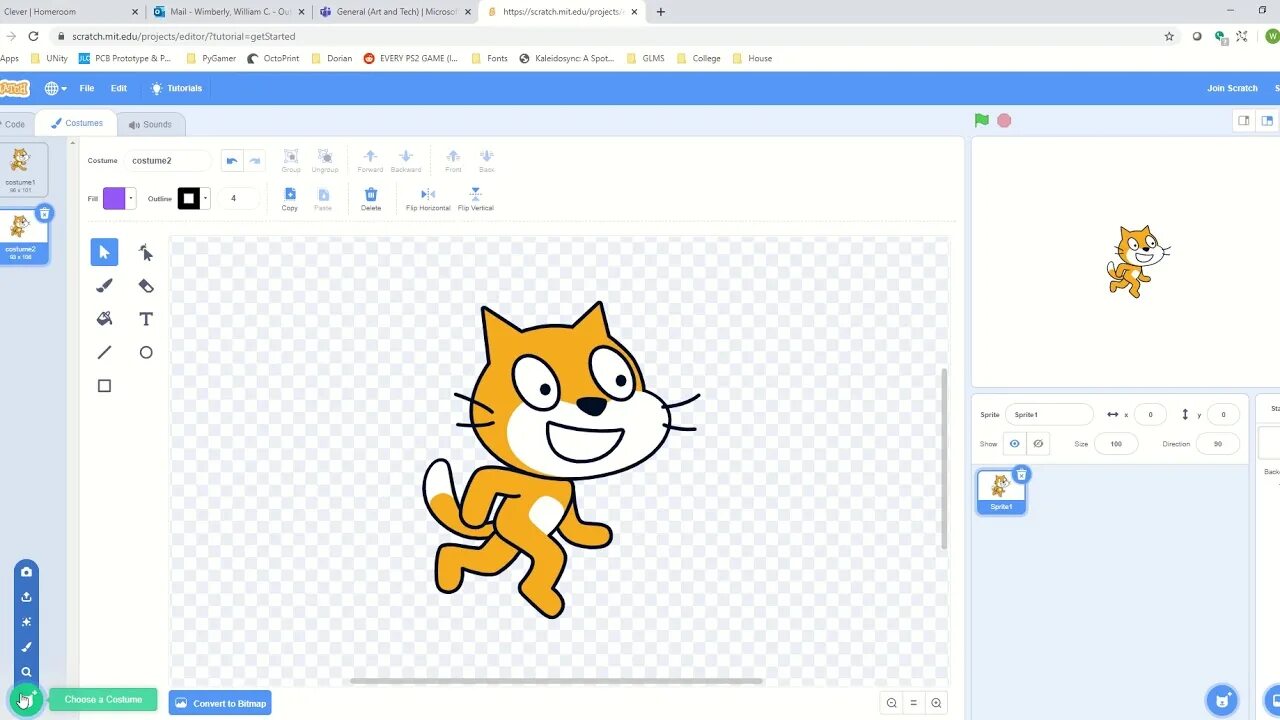This screenshot has height=720, width=1280.
Task: Flip the costume vertically
Action: click(476, 199)
